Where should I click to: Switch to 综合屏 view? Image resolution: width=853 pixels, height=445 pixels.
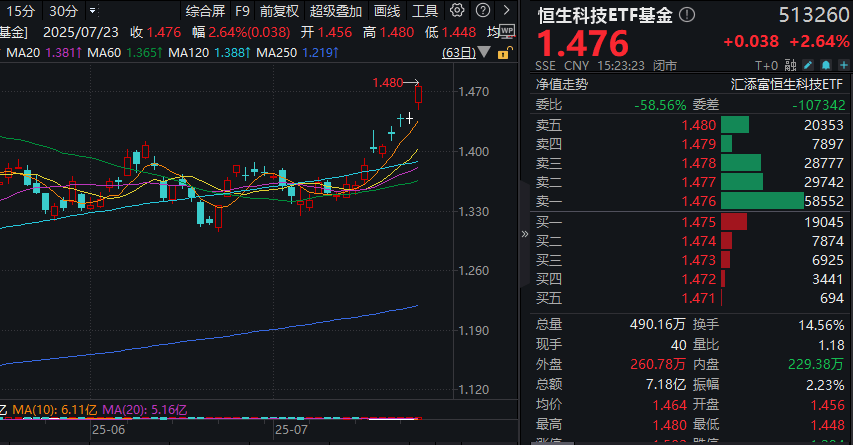(205, 11)
